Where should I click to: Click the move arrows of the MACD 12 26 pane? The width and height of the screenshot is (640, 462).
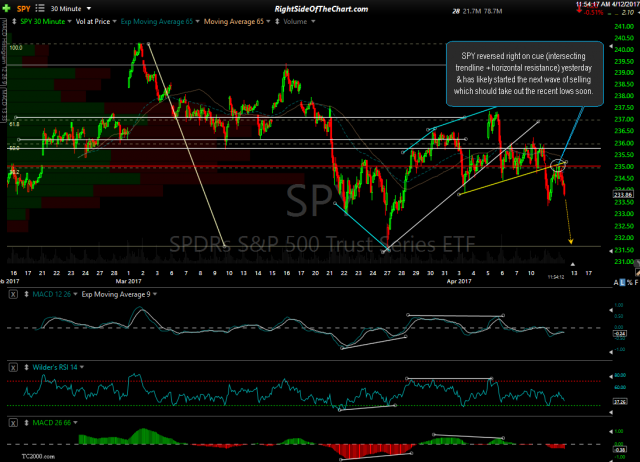[27, 294]
